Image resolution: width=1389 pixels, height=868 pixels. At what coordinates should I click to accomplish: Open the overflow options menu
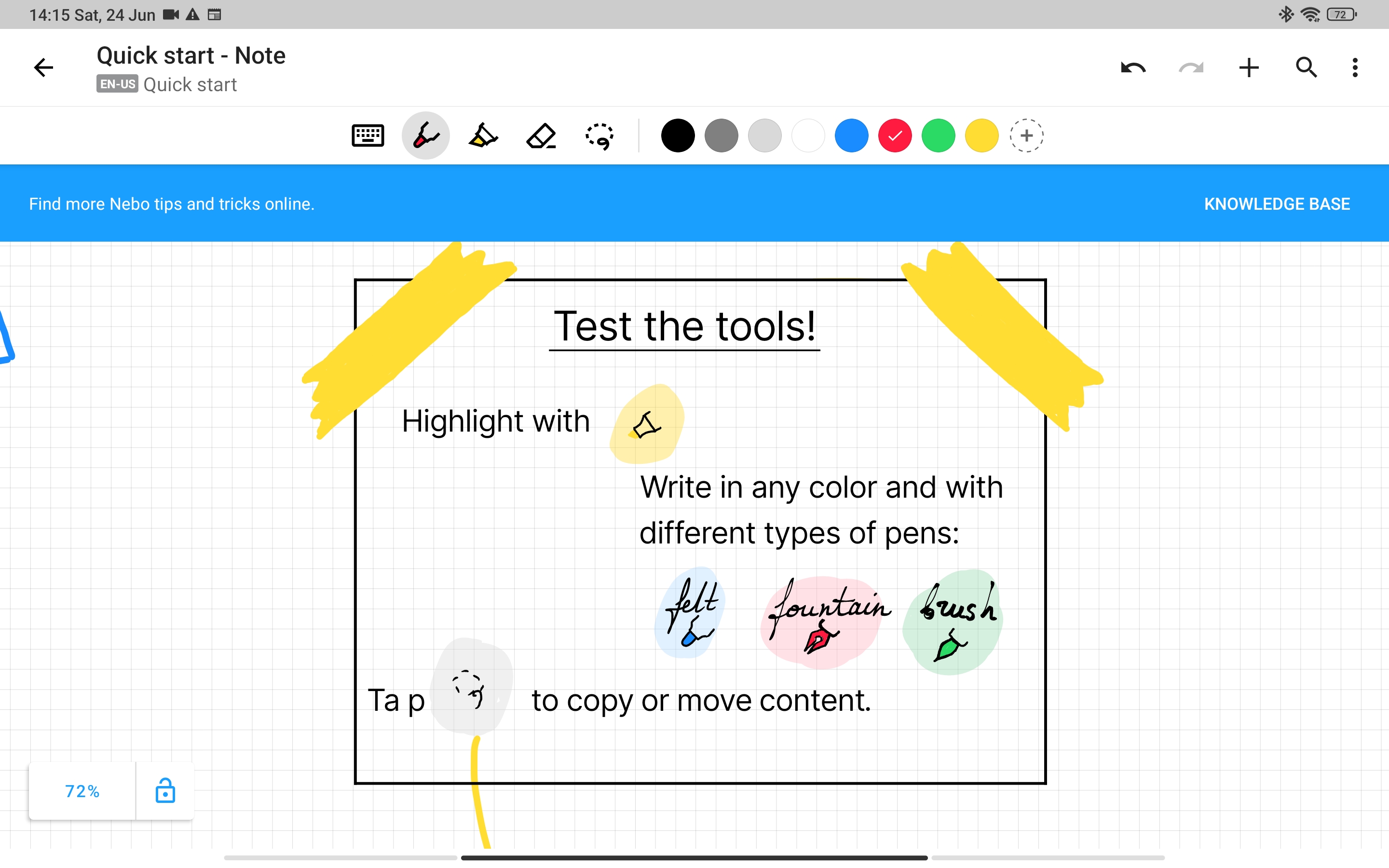click(x=1355, y=68)
